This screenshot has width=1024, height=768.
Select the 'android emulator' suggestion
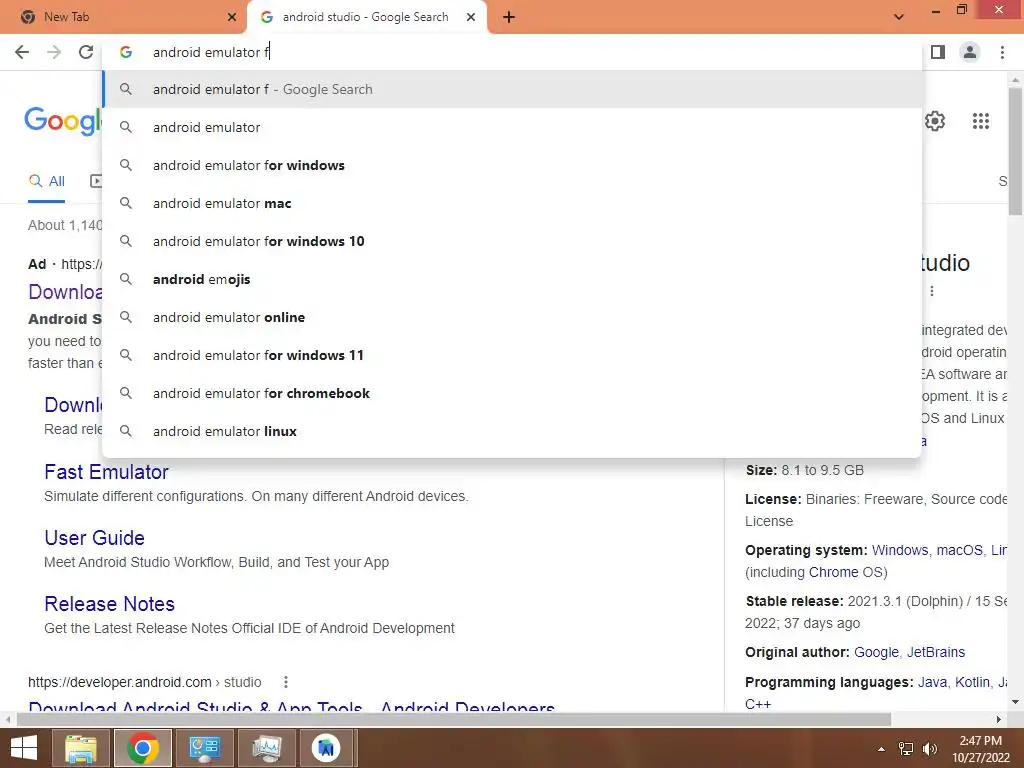(x=513, y=127)
